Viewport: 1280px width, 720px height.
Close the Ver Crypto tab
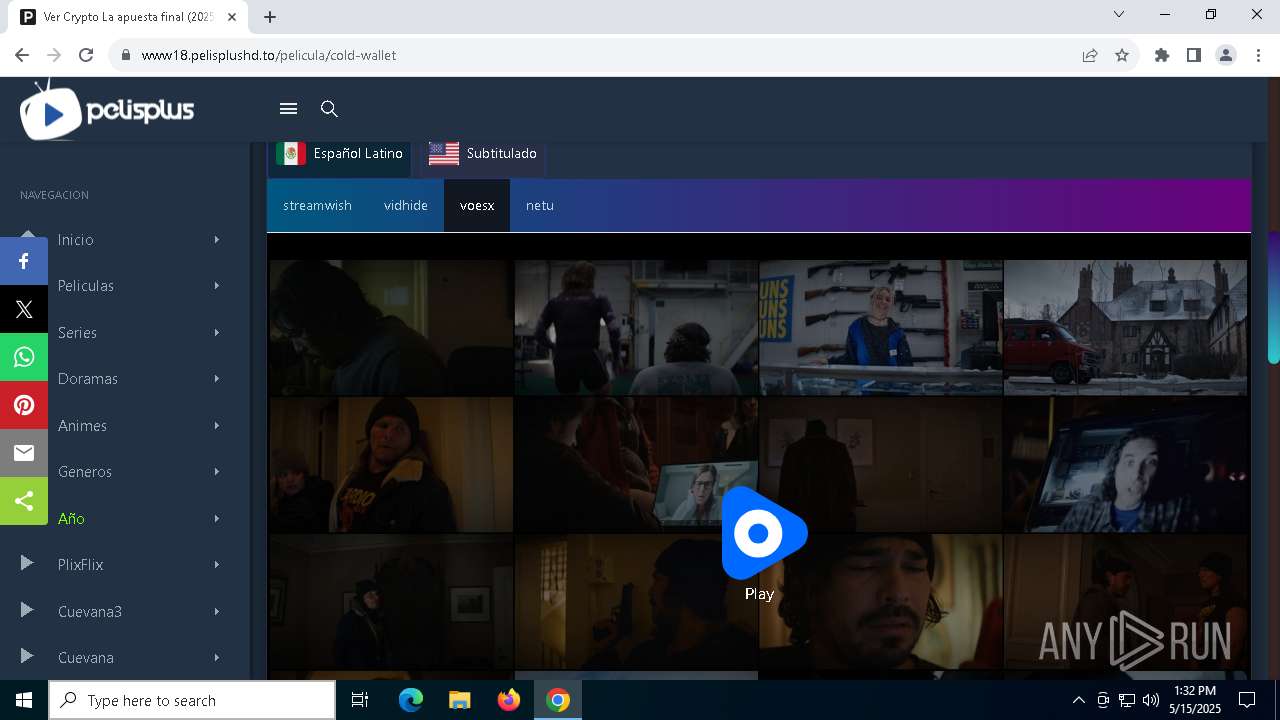(x=232, y=16)
